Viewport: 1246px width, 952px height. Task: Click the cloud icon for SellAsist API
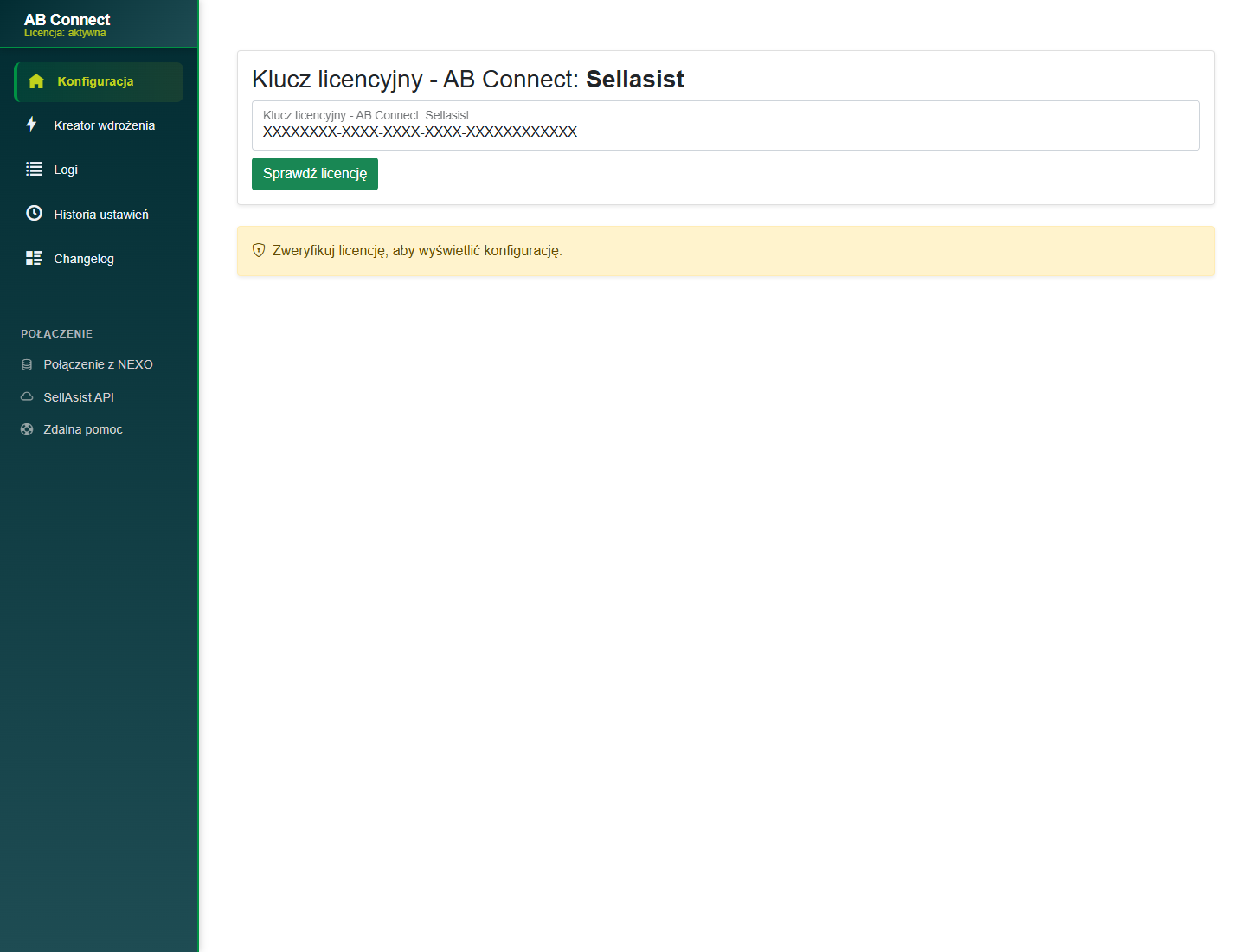tap(27, 396)
